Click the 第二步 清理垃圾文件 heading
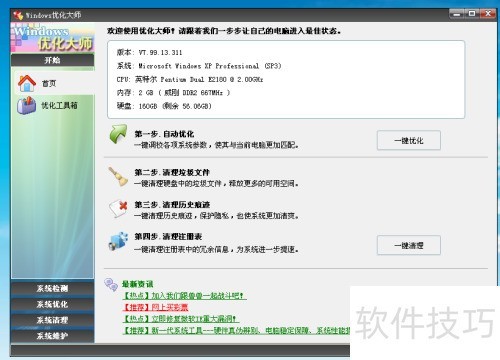The image size is (500, 360). [172, 173]
